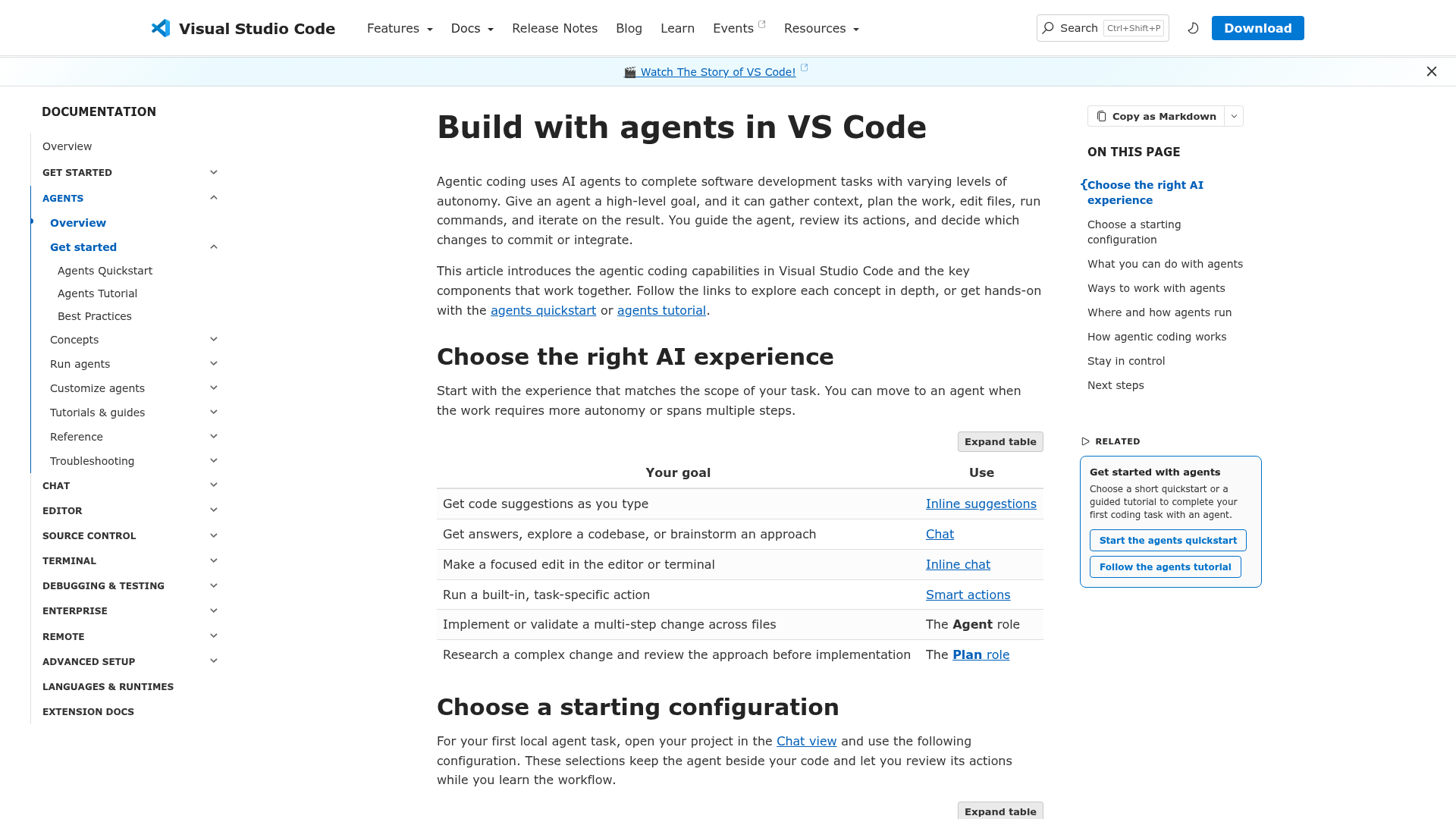Expand the Troubleshooting section
Screen dimensions: 1456x819
click(214, 460)
